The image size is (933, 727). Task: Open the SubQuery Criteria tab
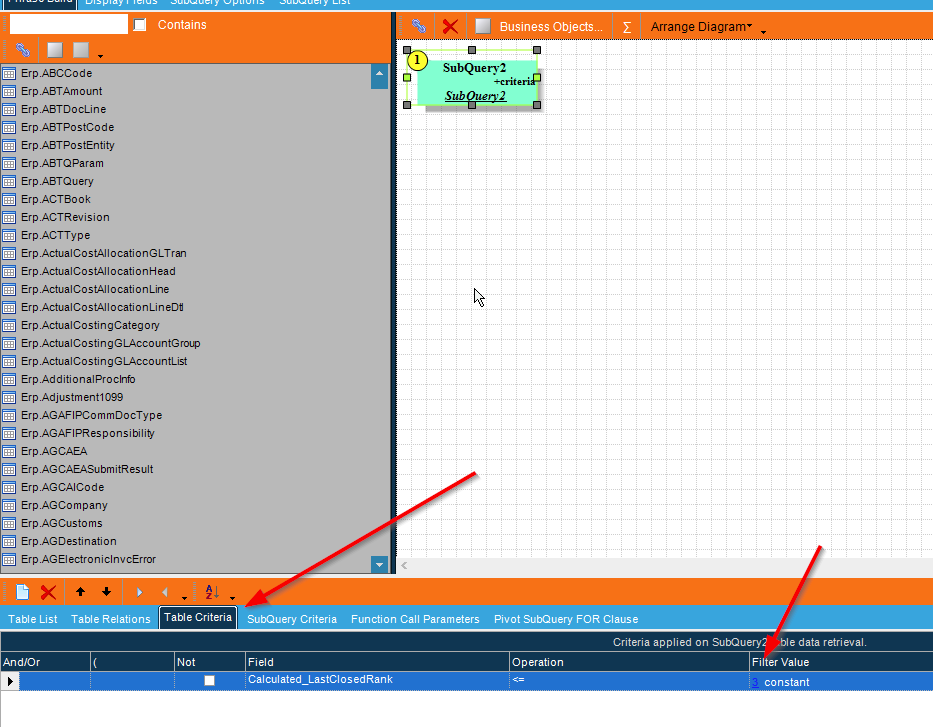[x=292, y=619]
